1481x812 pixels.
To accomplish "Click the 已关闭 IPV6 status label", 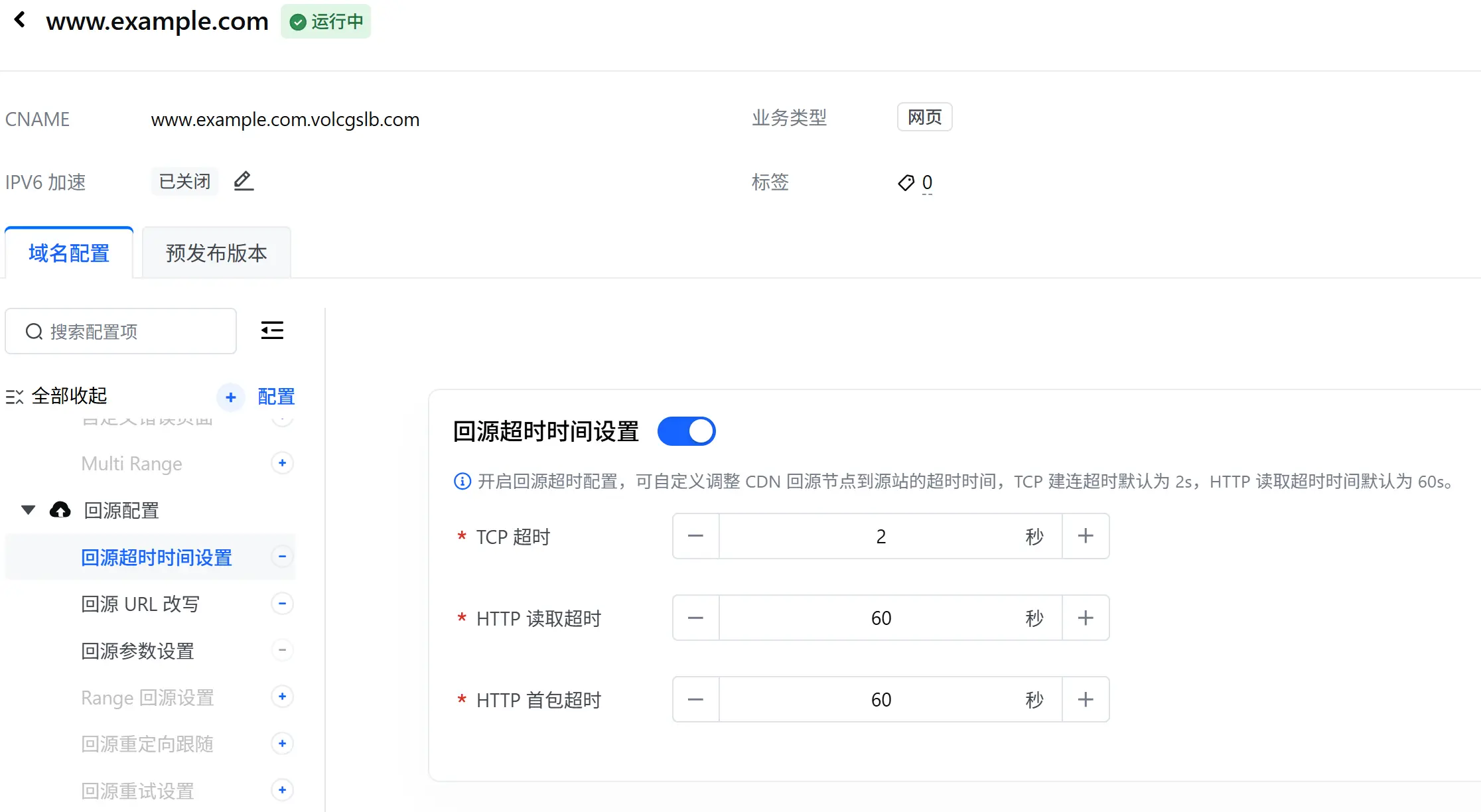I will [x=184, y=181].
